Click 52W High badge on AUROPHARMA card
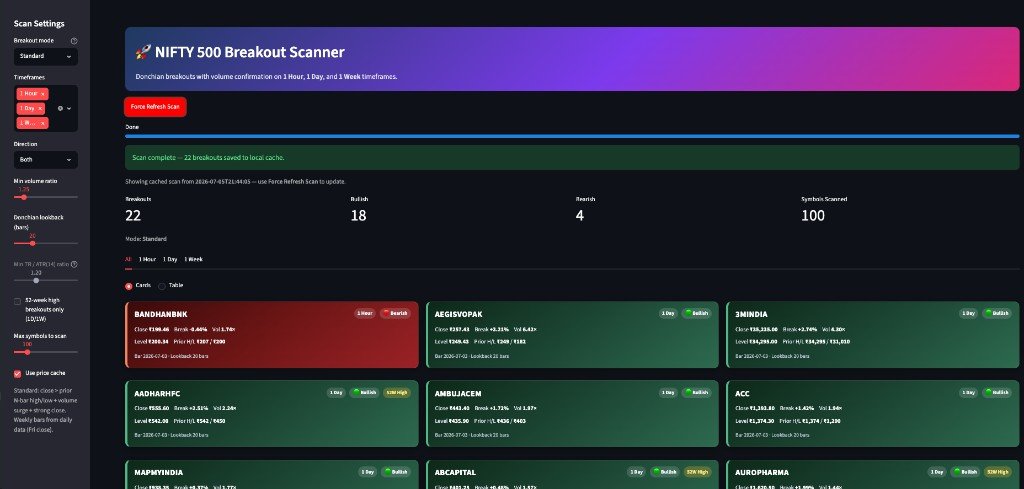Screen dimensions: 1024x489 pyautogui.click(x=998, y=472)
